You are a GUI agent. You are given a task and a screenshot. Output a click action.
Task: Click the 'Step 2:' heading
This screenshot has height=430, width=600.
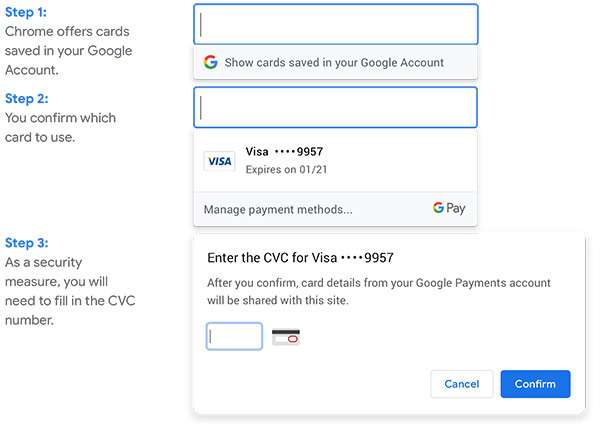click(26, 98)
